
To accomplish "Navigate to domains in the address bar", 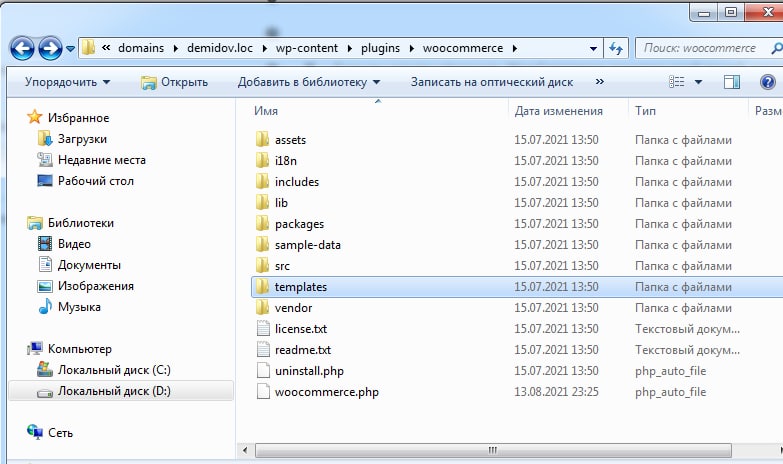I will click(141, 48).
